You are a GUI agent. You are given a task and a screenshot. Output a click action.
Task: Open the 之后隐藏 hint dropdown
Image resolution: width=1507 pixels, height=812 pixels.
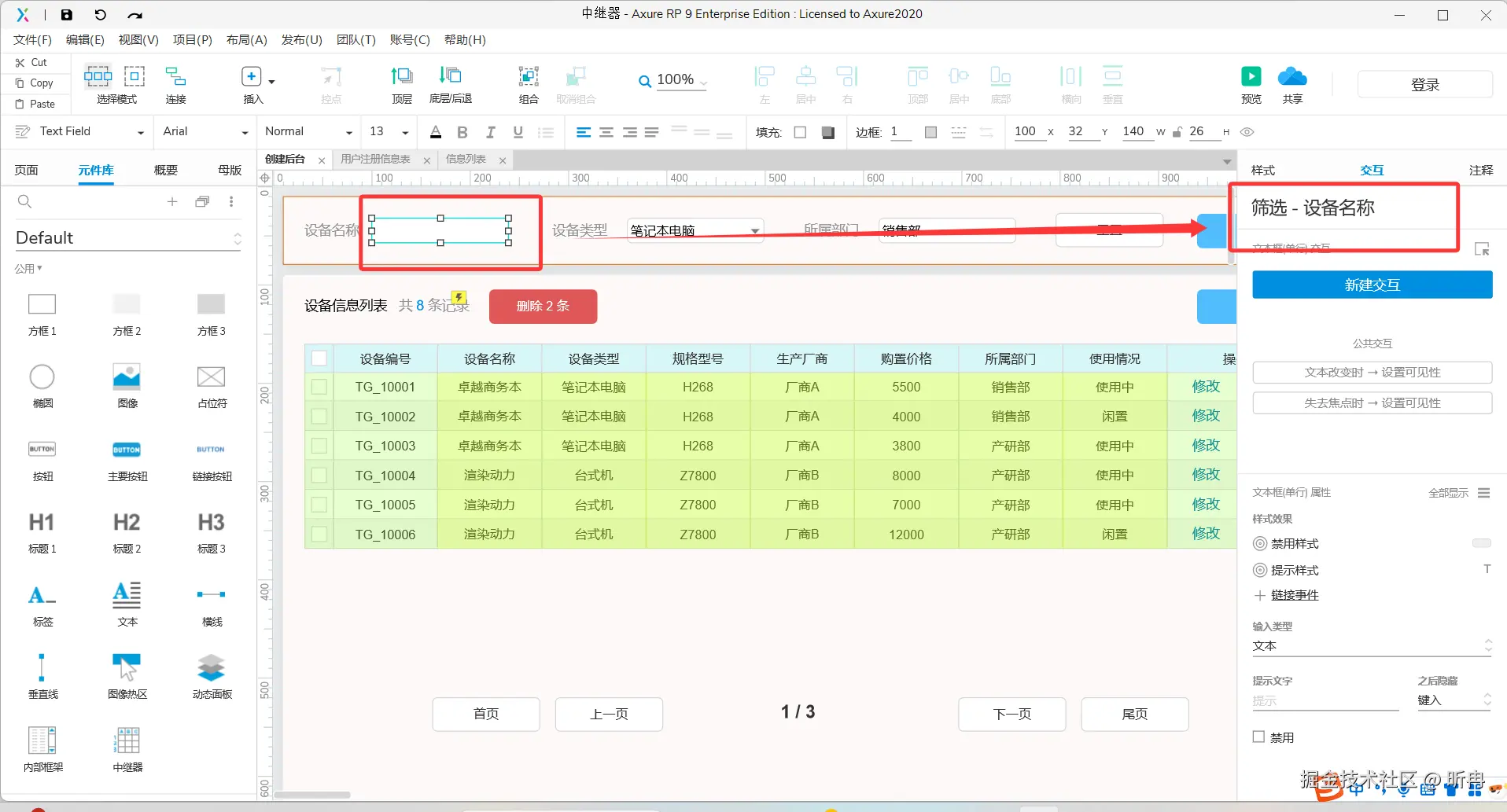coord(1454,700)
